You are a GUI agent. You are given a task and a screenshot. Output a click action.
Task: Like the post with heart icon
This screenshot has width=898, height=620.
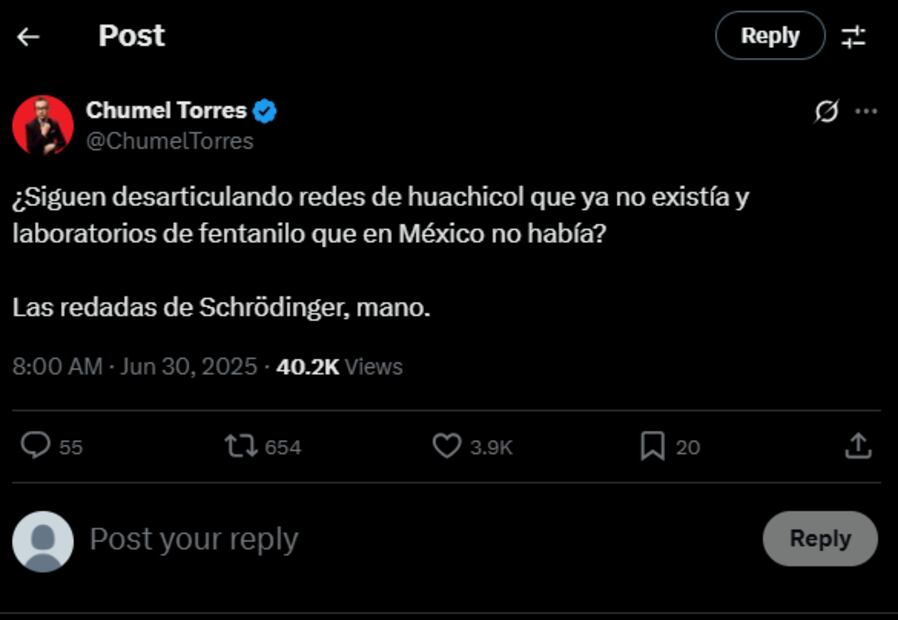[x=446, y=446]
